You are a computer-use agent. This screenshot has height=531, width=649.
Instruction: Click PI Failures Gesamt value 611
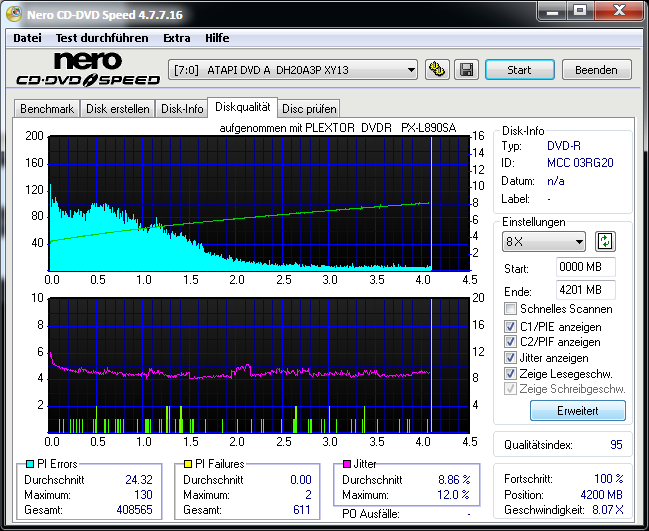[302, 509]
